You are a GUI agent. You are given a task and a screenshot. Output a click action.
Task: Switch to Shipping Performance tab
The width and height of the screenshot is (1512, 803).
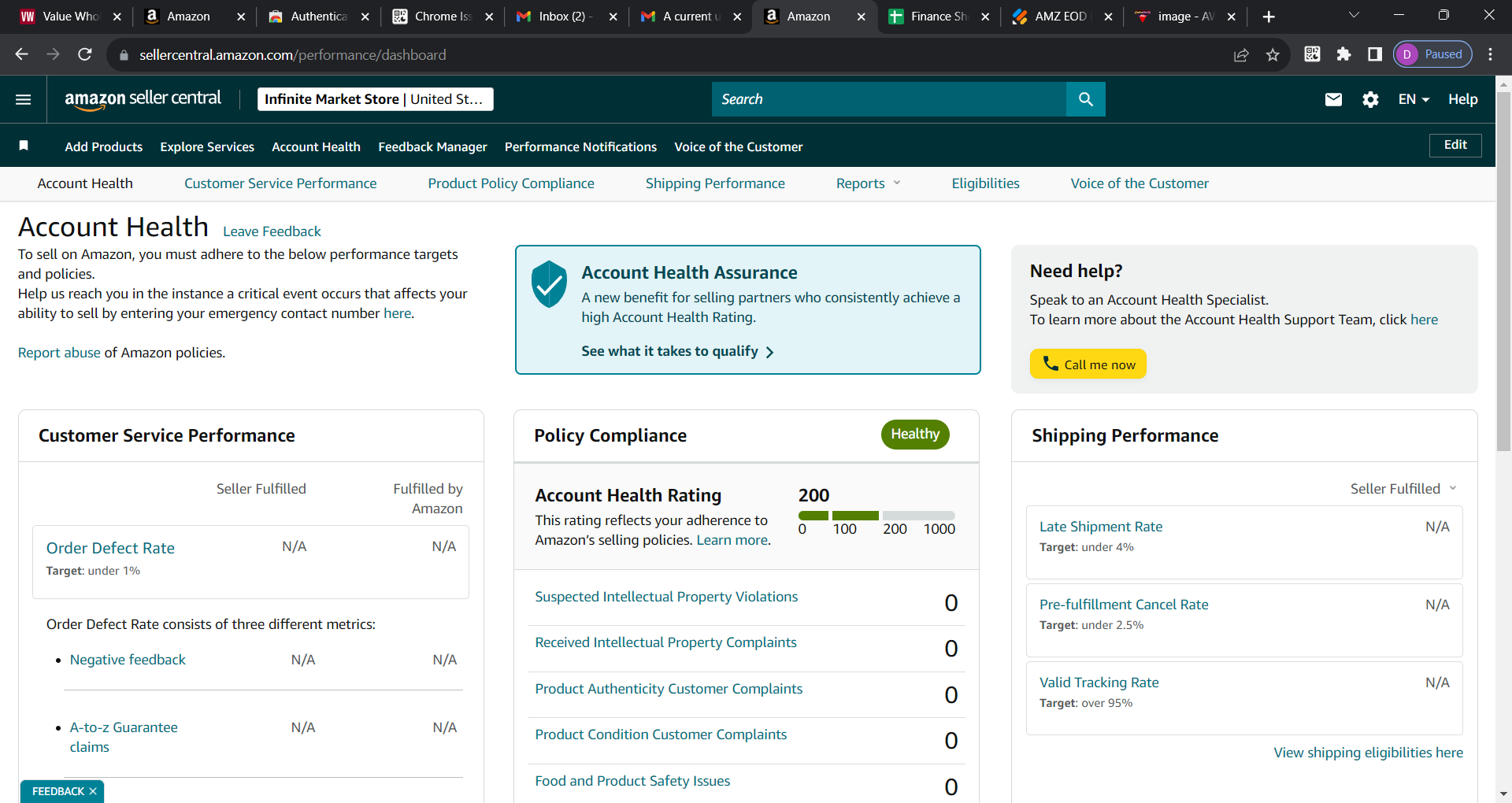coord(715,183)
